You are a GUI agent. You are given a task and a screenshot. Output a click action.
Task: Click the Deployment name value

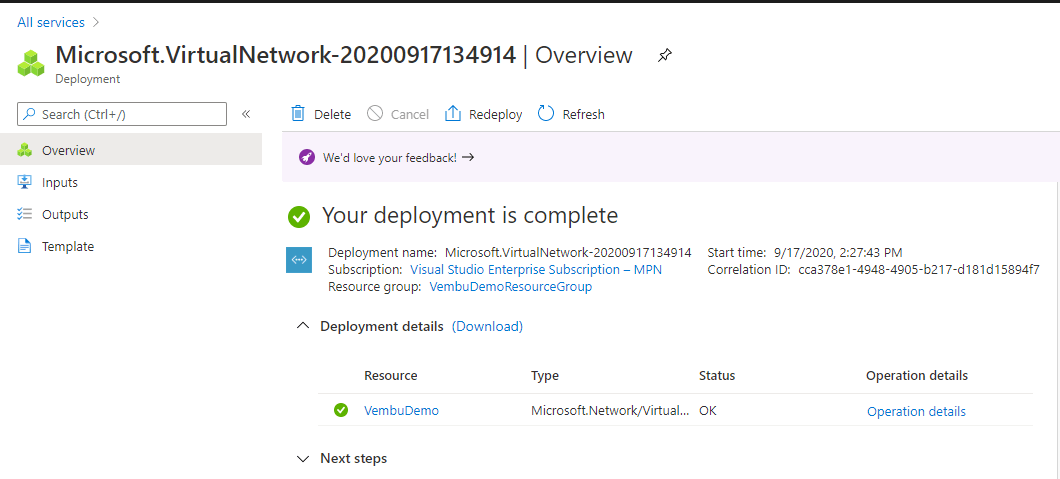tap(568, 253)
